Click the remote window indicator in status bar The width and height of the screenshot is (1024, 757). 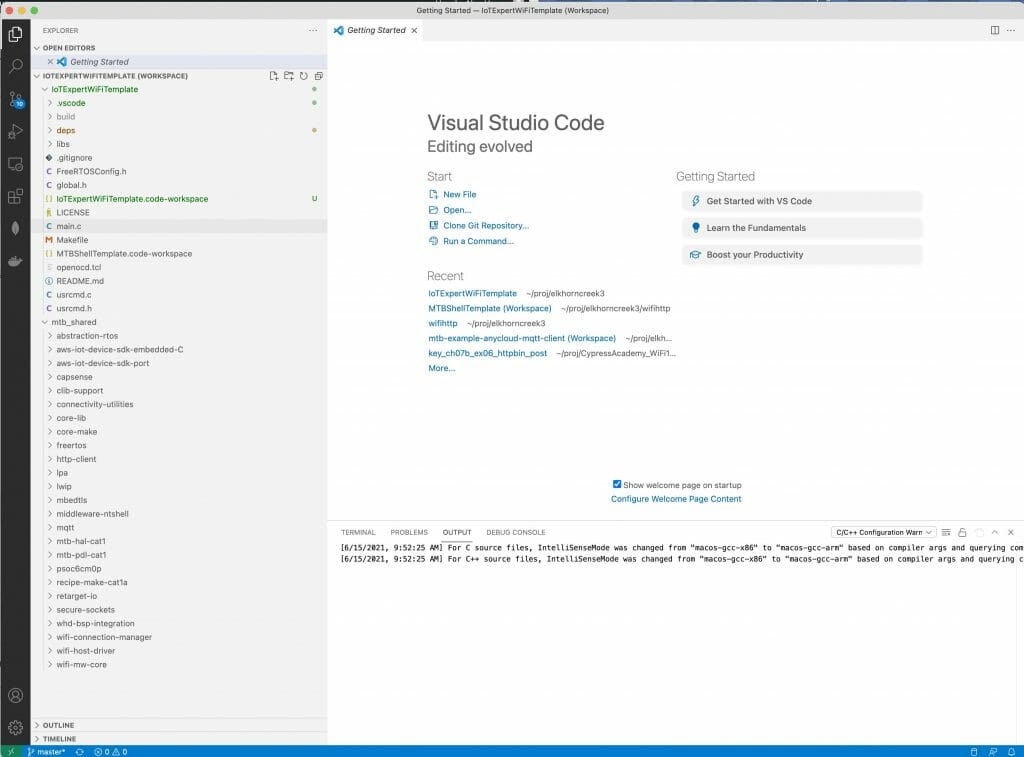coord(10,752)
